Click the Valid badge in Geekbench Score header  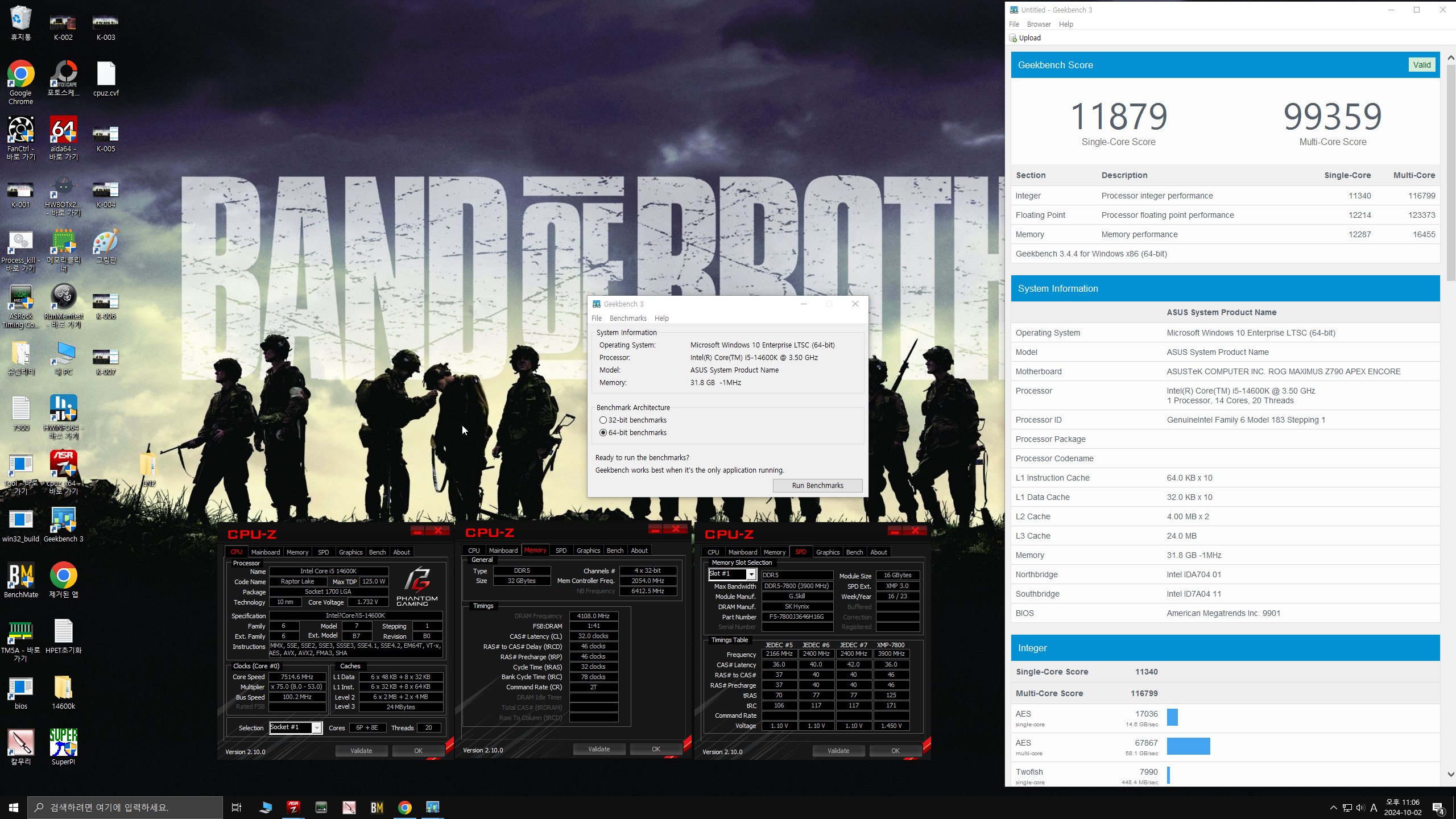pyautogui.click(x=1421, y=65)
